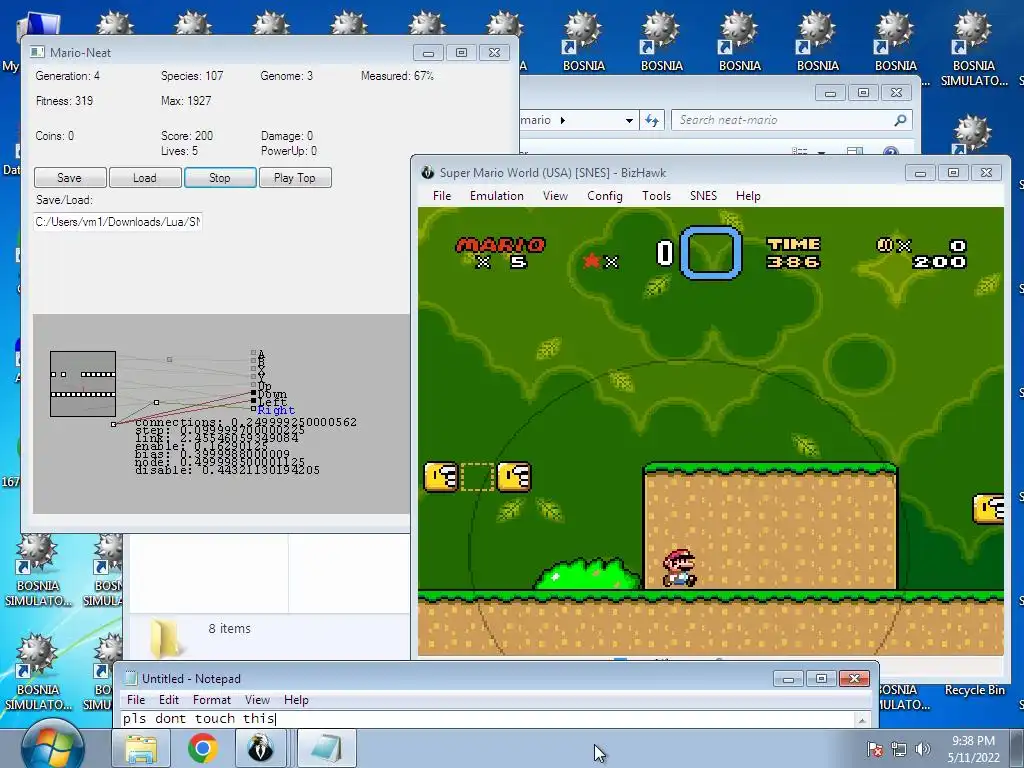
Task: Click the Play Top button
Action: (x=295, y=178)
